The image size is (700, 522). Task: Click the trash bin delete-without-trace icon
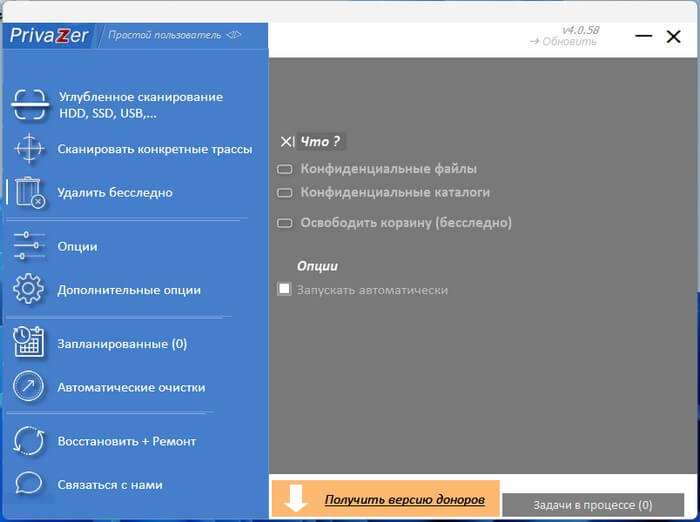coord(30,192)
